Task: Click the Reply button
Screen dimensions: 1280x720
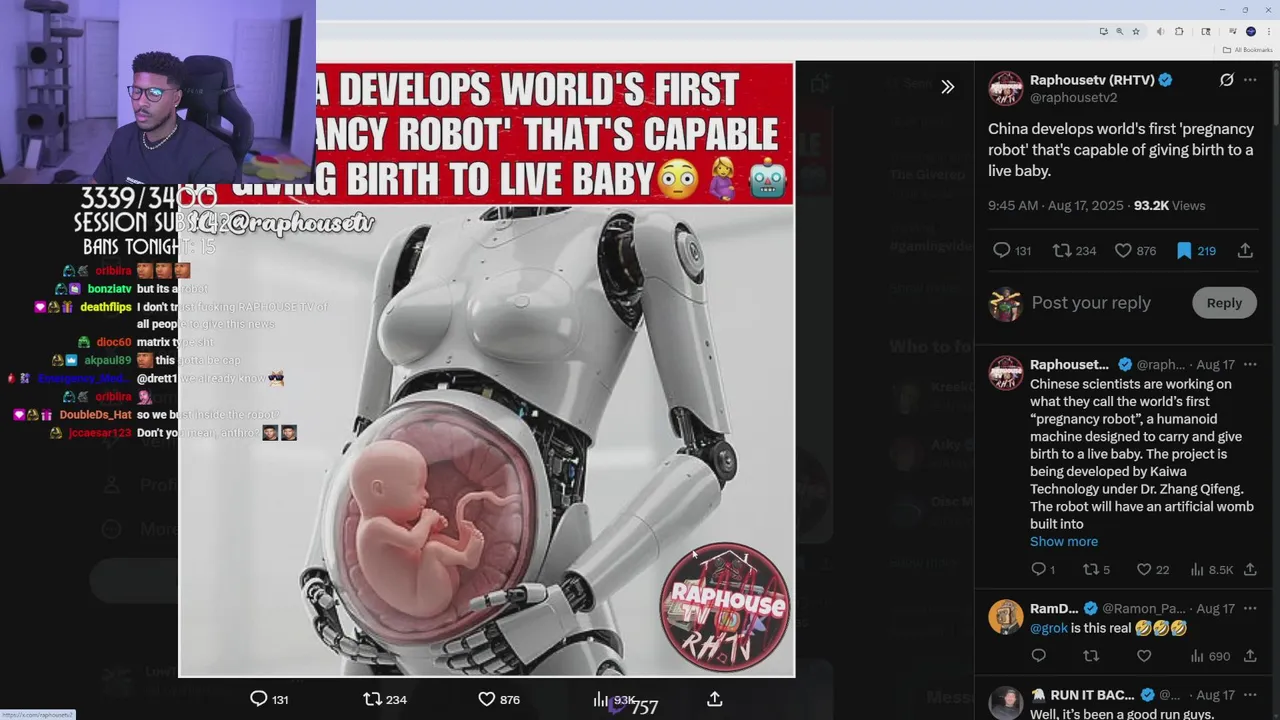Action: pyautogui.click(x=1224, y=303)
